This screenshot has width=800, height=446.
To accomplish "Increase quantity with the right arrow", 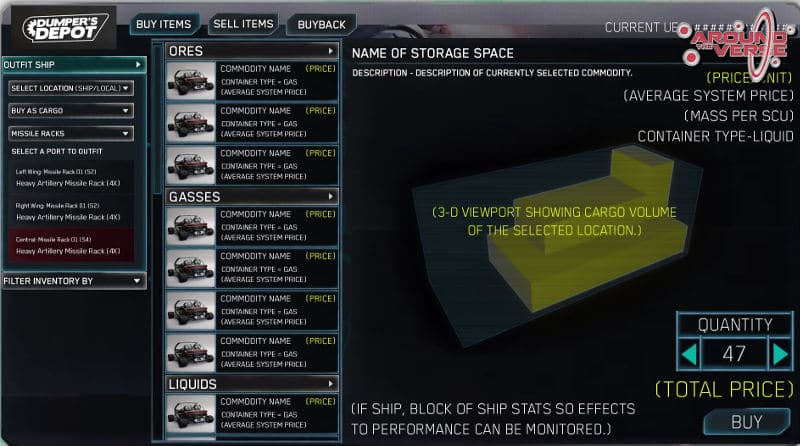I will [x=780, y=354].
